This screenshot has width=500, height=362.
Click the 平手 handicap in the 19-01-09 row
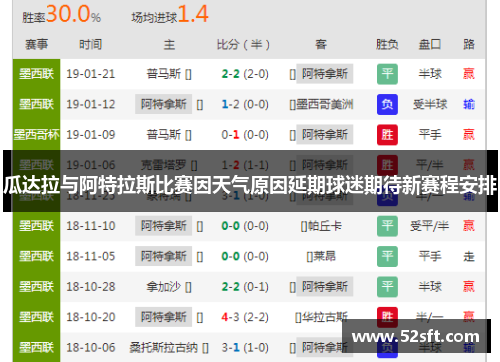[x=430, y=135]
